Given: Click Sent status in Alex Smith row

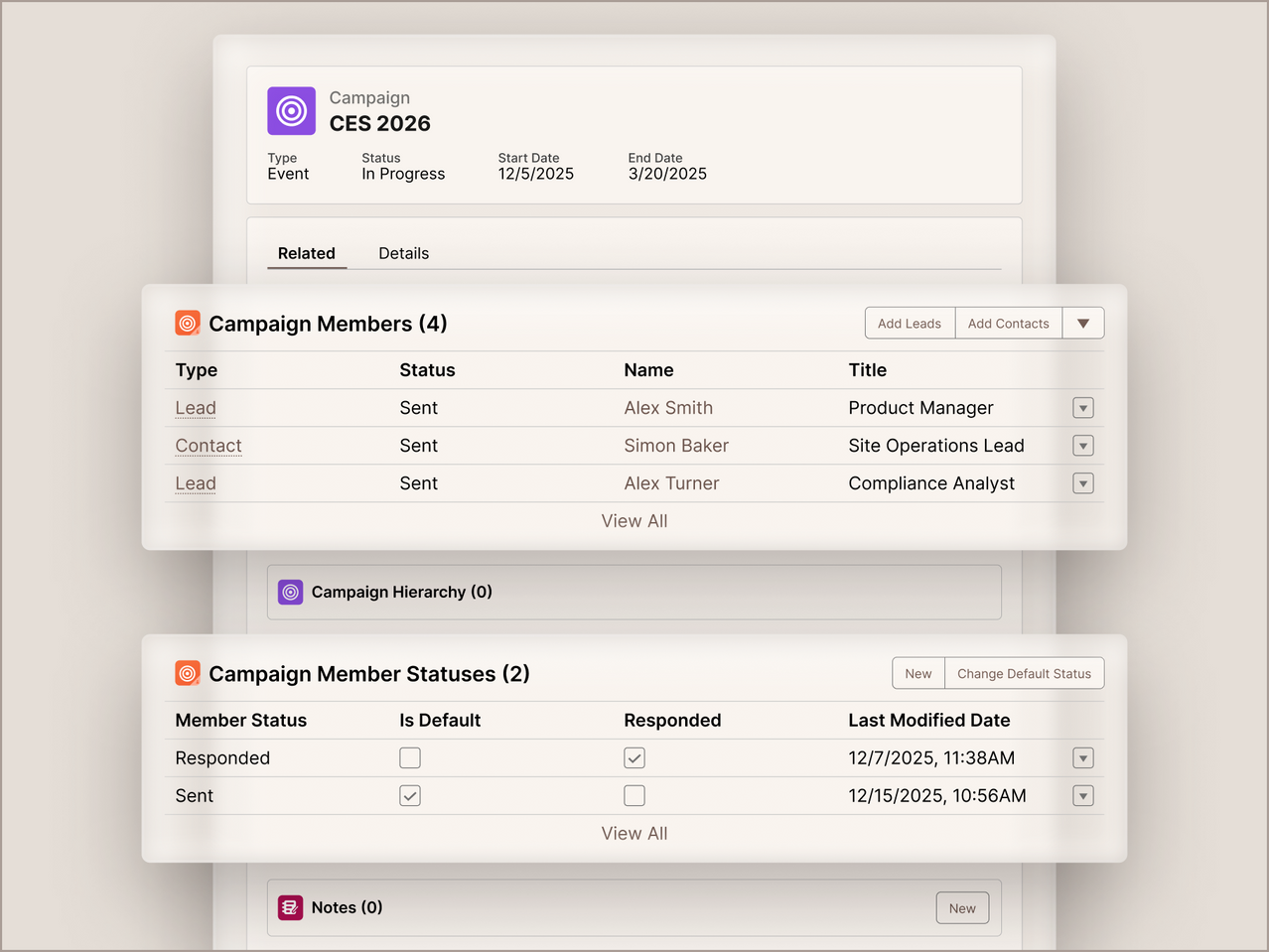Looking at the screenshot, I should (419, 408).
